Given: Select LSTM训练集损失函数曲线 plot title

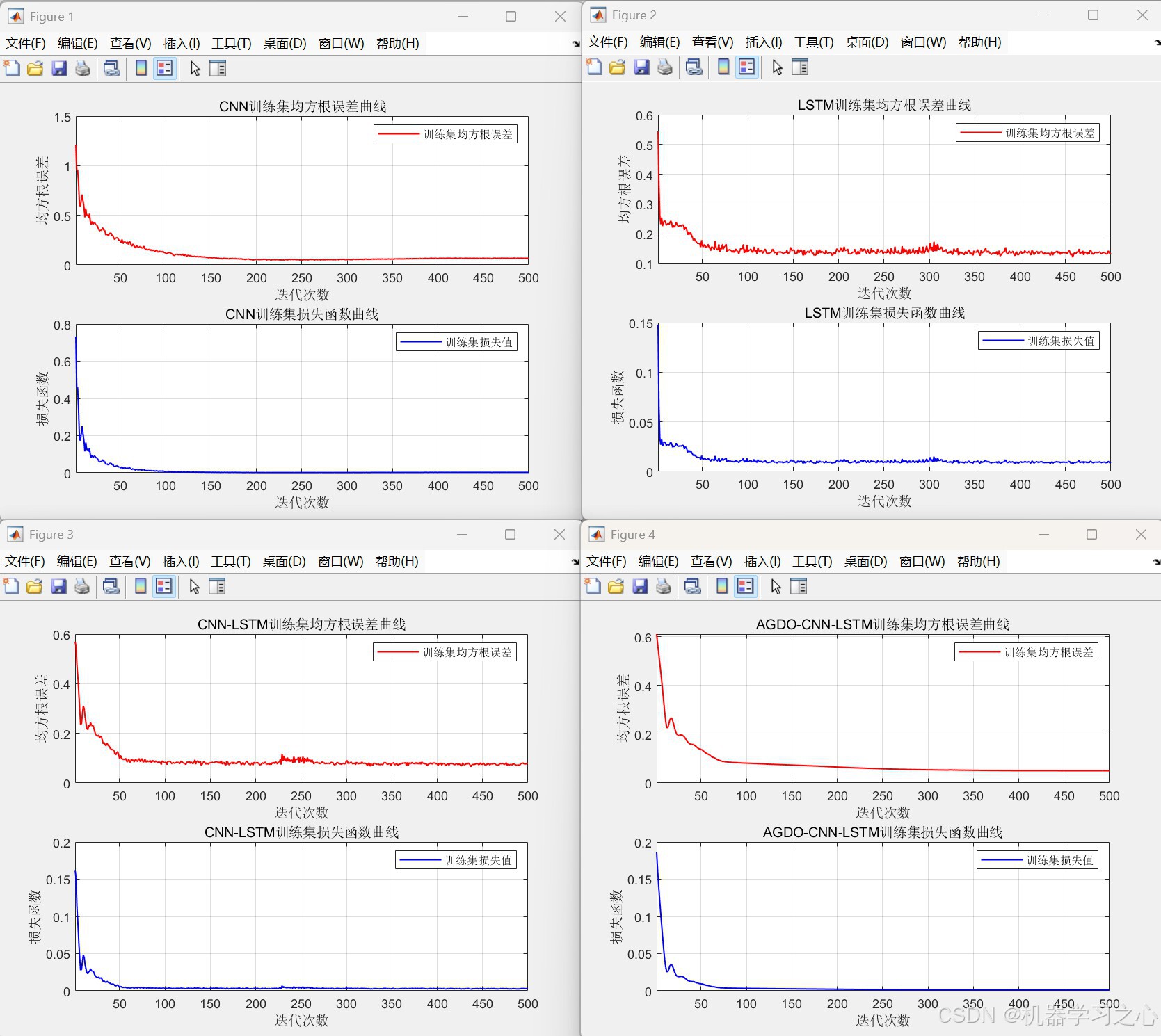Looking at the screenshot, I should pyautogui.click(x=885, y=313).
